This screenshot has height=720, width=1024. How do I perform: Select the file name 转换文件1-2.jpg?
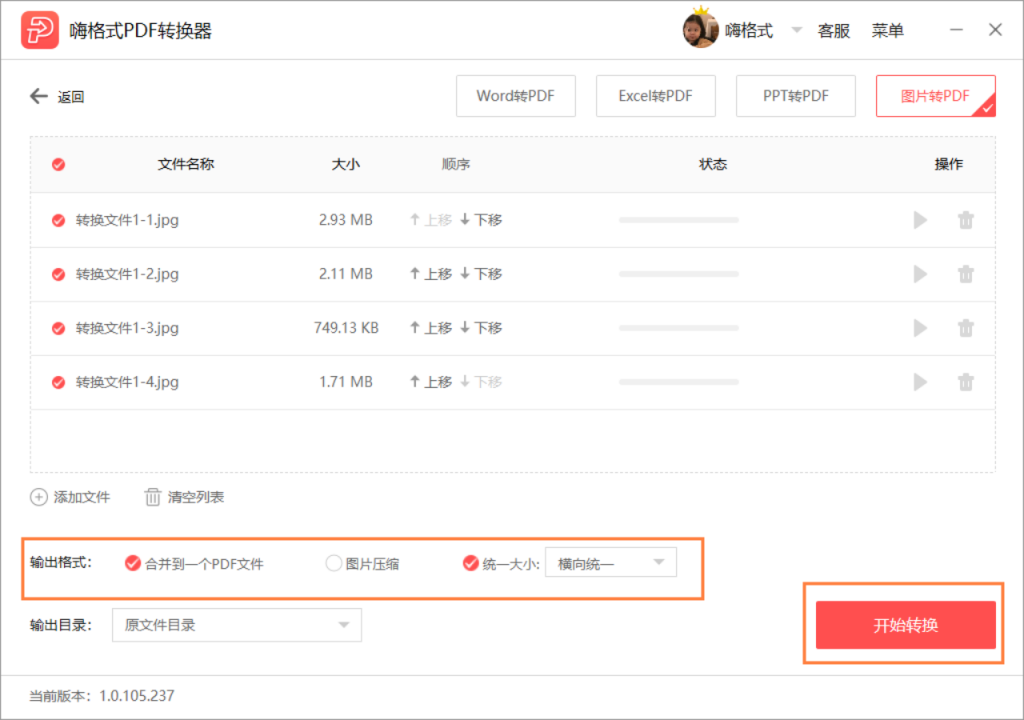click(127, 274)
